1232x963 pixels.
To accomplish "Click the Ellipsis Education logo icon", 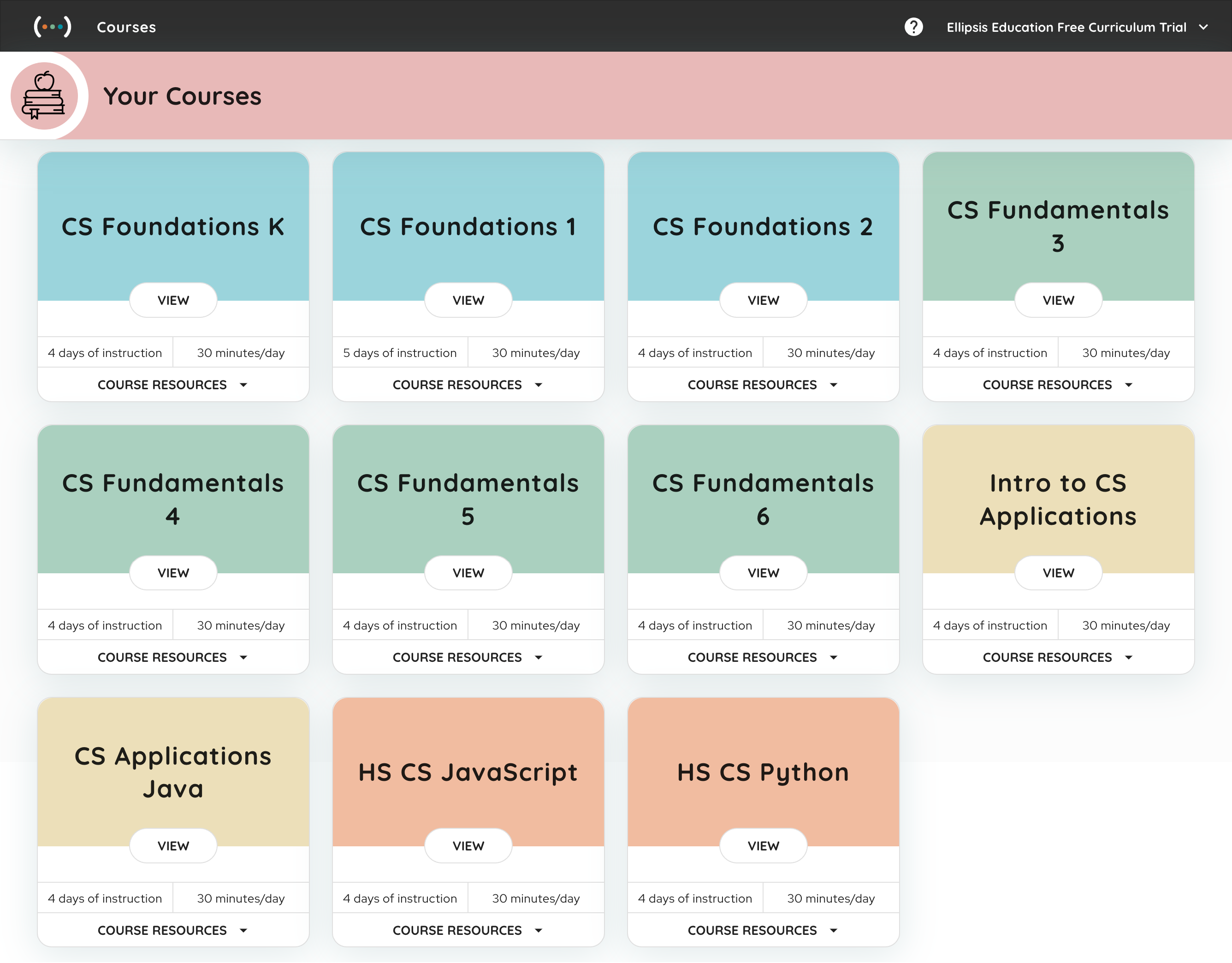I will coord(52,26).
